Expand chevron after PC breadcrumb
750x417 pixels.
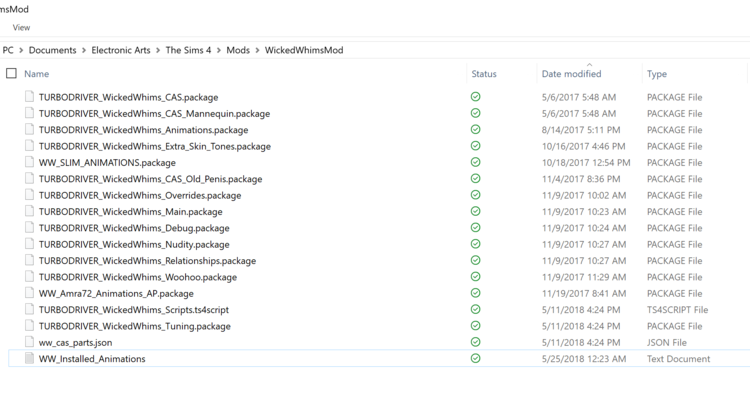pos(21,50)
